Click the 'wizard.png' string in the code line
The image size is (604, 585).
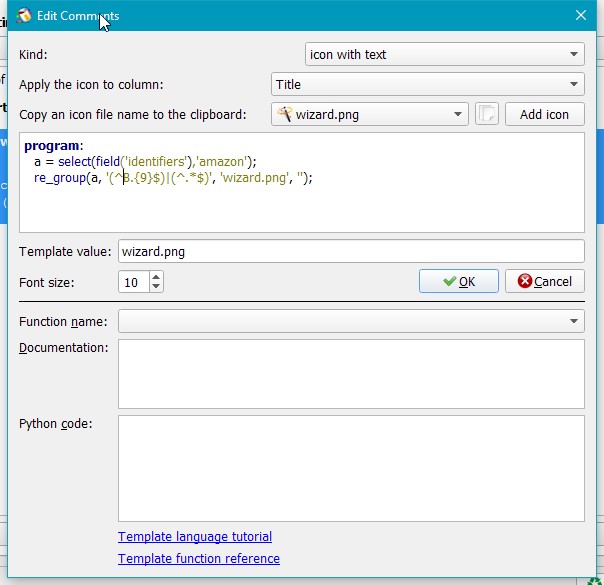point(255,178)
